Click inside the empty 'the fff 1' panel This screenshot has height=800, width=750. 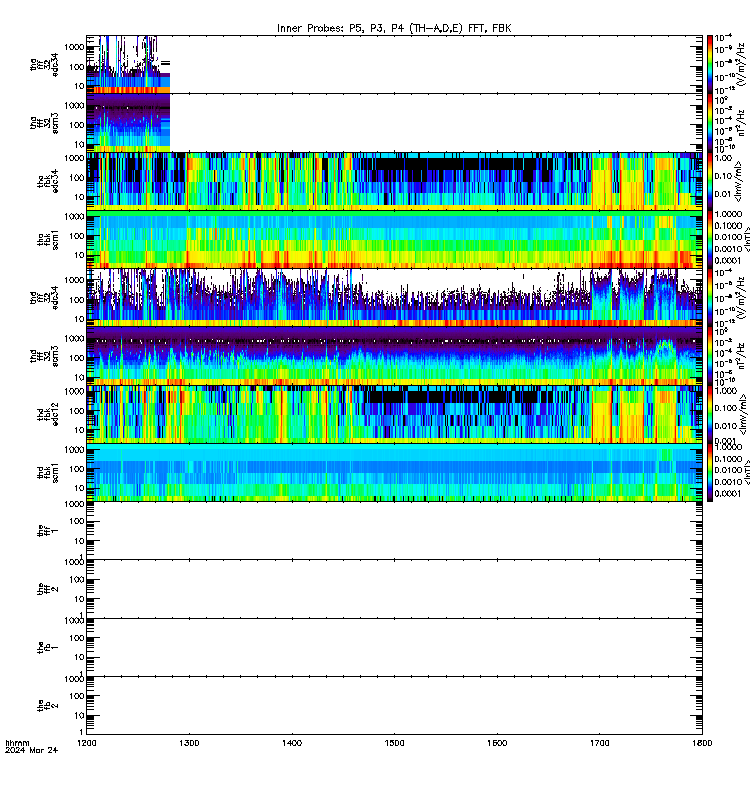394,531
